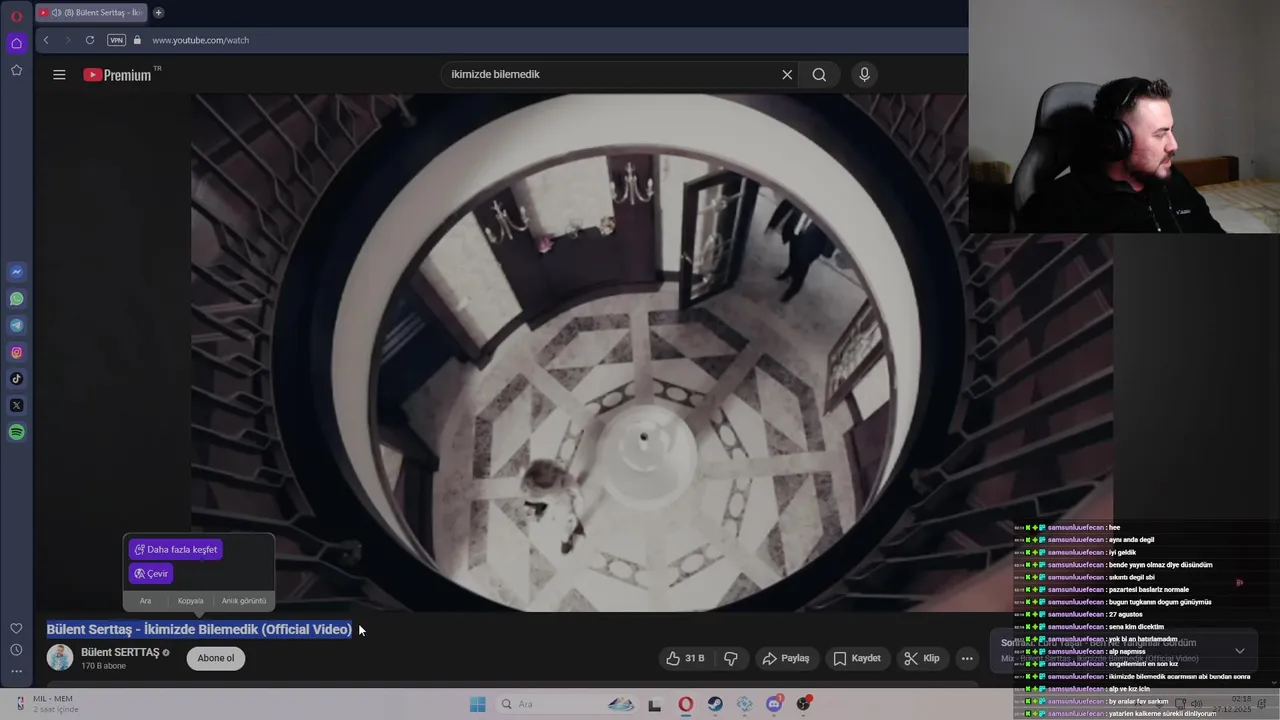This screenshot has width=1280, height=720.
Task: Open Discord from the taskbar
Action: tap(774, 705)
